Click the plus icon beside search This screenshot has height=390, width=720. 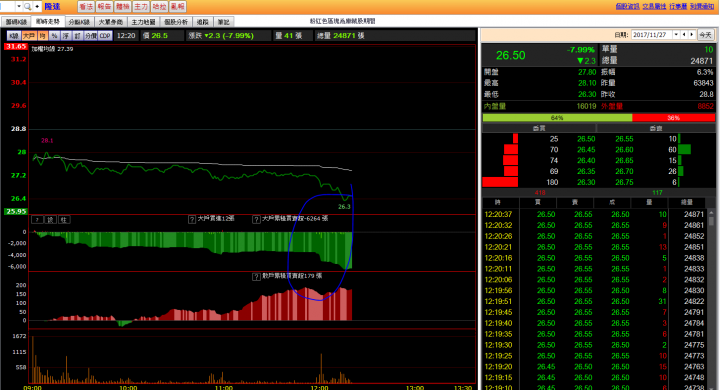[x=37, y=6]
